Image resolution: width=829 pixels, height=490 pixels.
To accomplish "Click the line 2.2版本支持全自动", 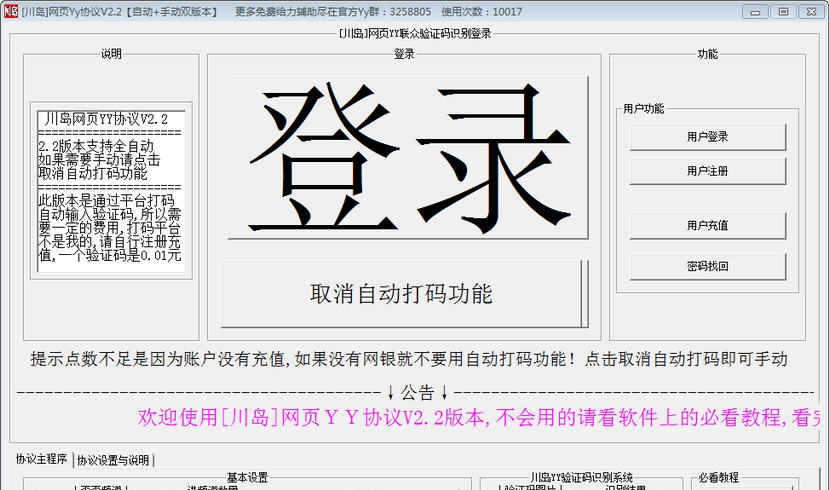I will point(96,146).
